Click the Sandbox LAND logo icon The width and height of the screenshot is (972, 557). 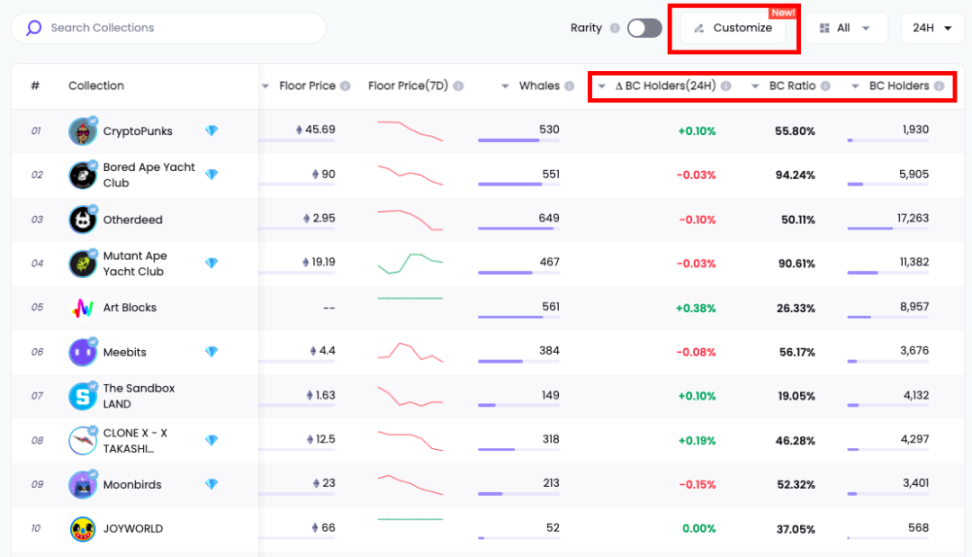[x=82, y=396]
